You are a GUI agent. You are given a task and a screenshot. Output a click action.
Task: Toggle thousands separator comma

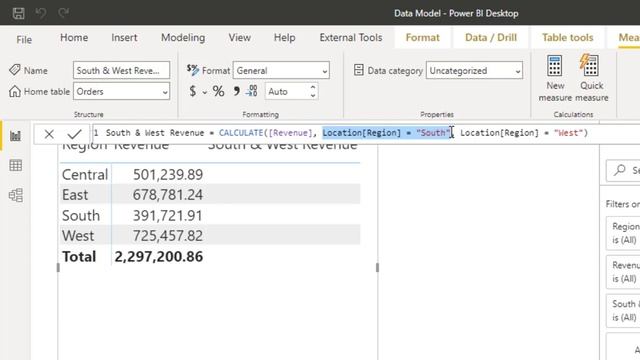(236, 91)
